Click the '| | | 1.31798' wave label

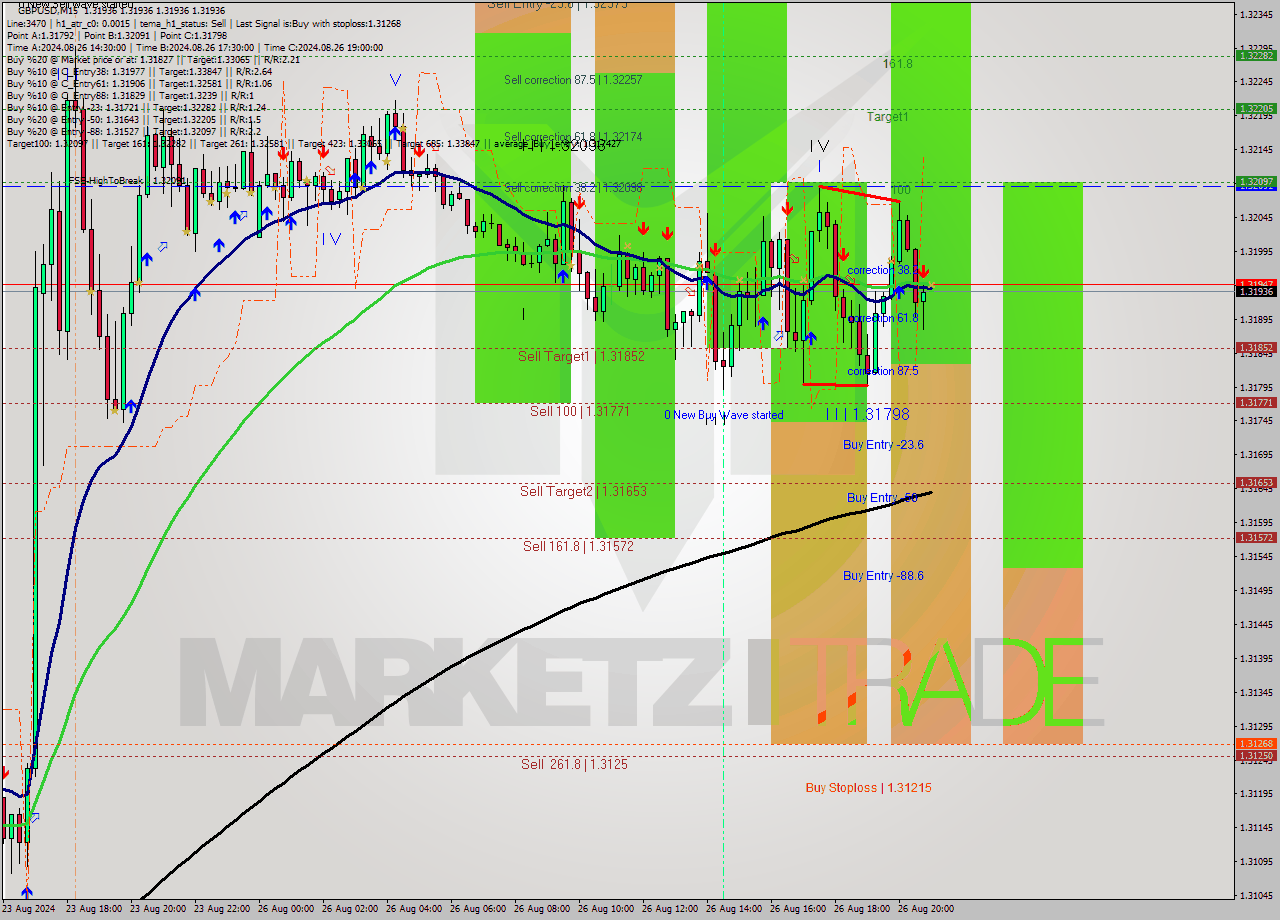click(868, 414)
